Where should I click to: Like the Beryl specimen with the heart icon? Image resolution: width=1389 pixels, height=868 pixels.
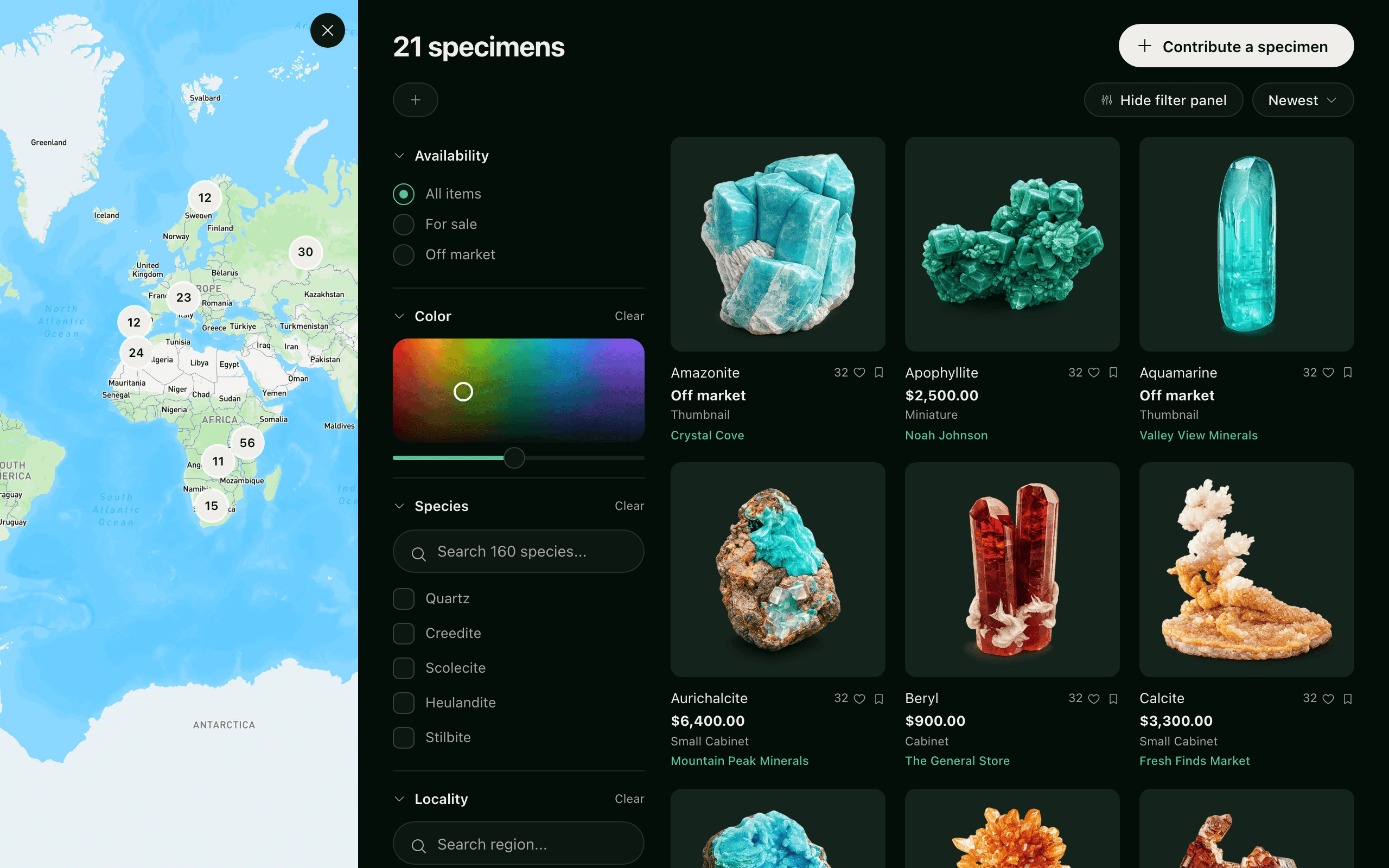[1094, 699]
